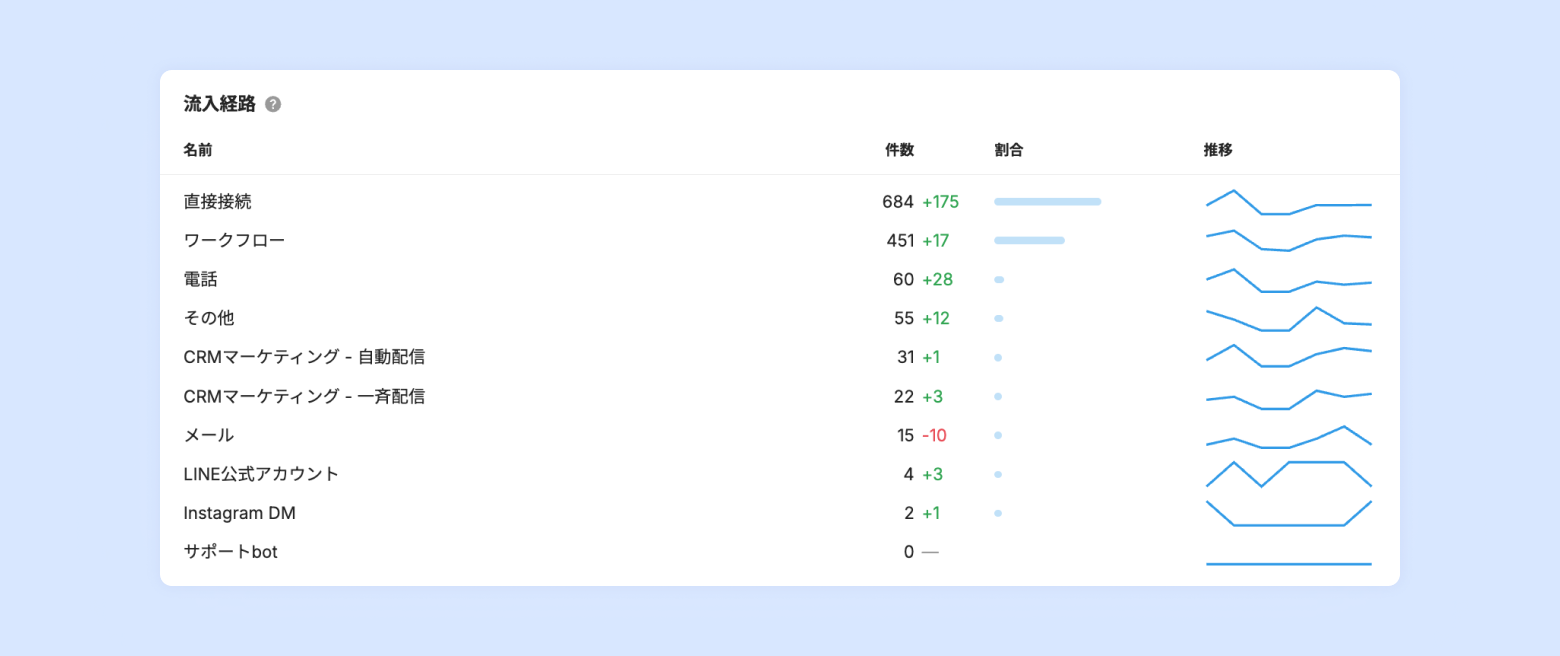Open the ワークフロー row
Screen dimensions: 1560x656
(x=235, y=240)
